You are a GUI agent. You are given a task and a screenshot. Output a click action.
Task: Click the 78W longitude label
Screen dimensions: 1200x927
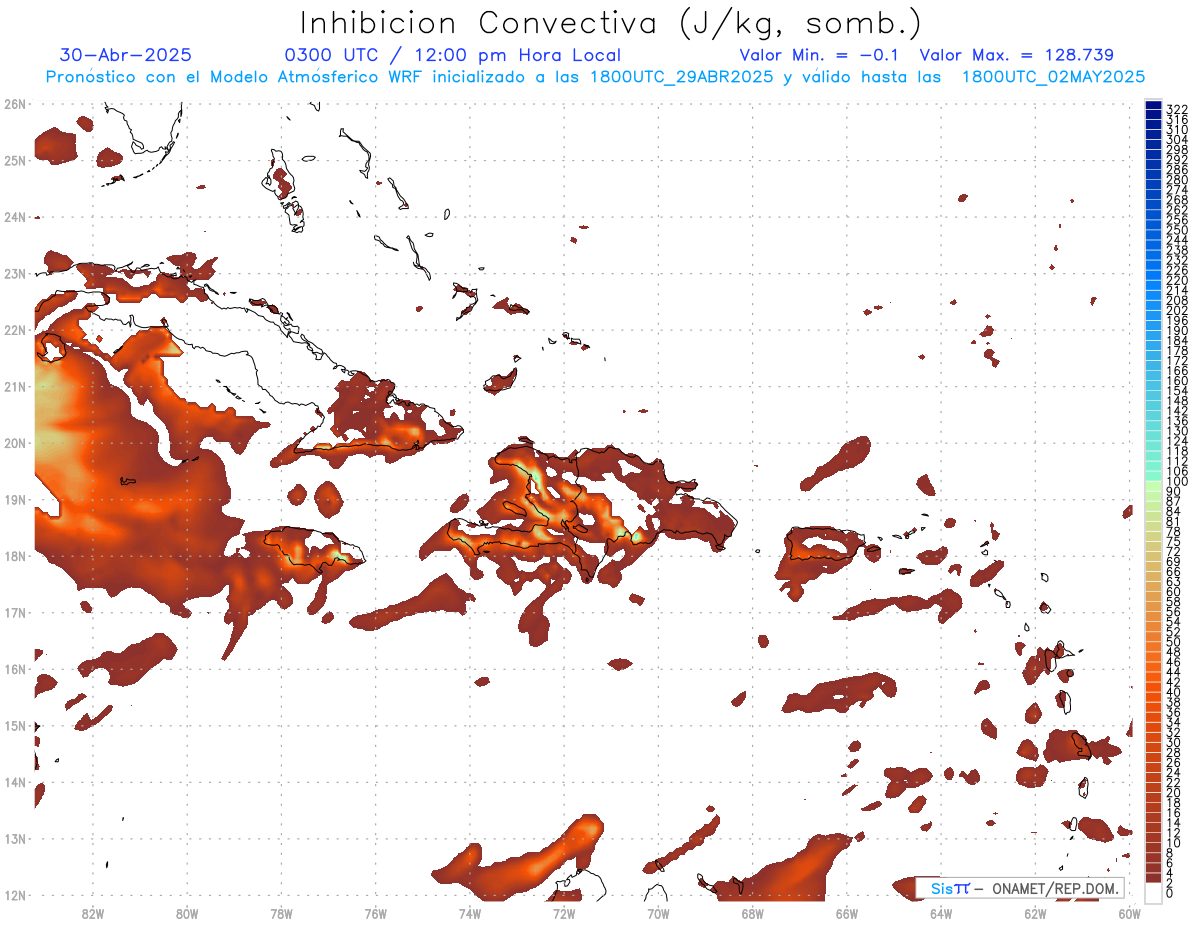point(281,913)
